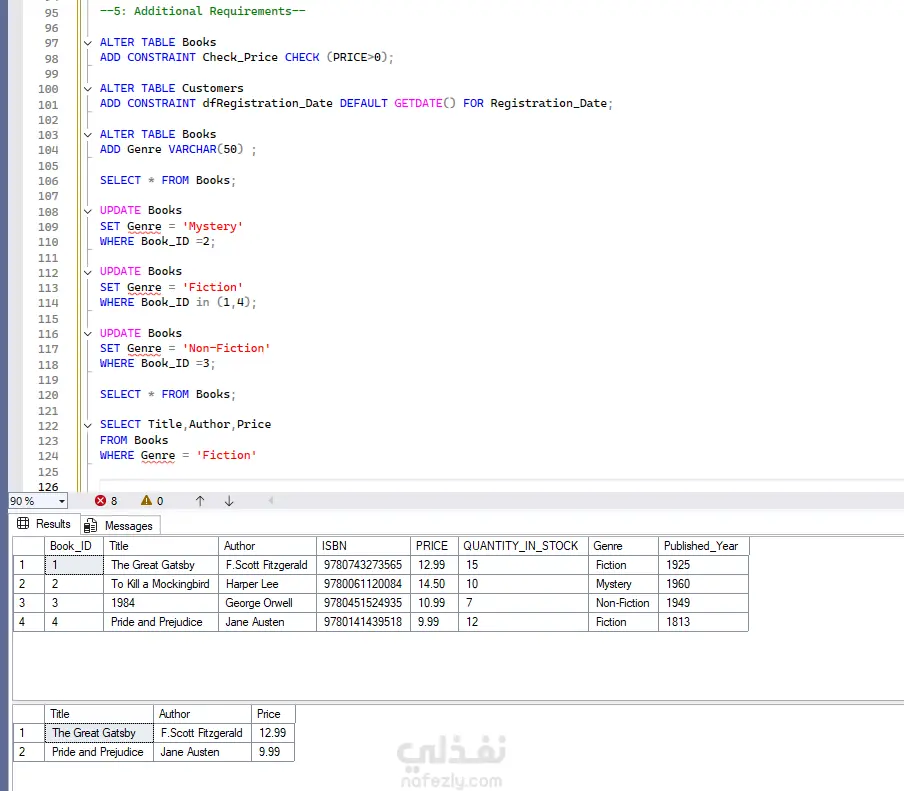The image size is (904, 791).
Task: Select the 'Harper Lee' author cell
Action: (267, 584)
